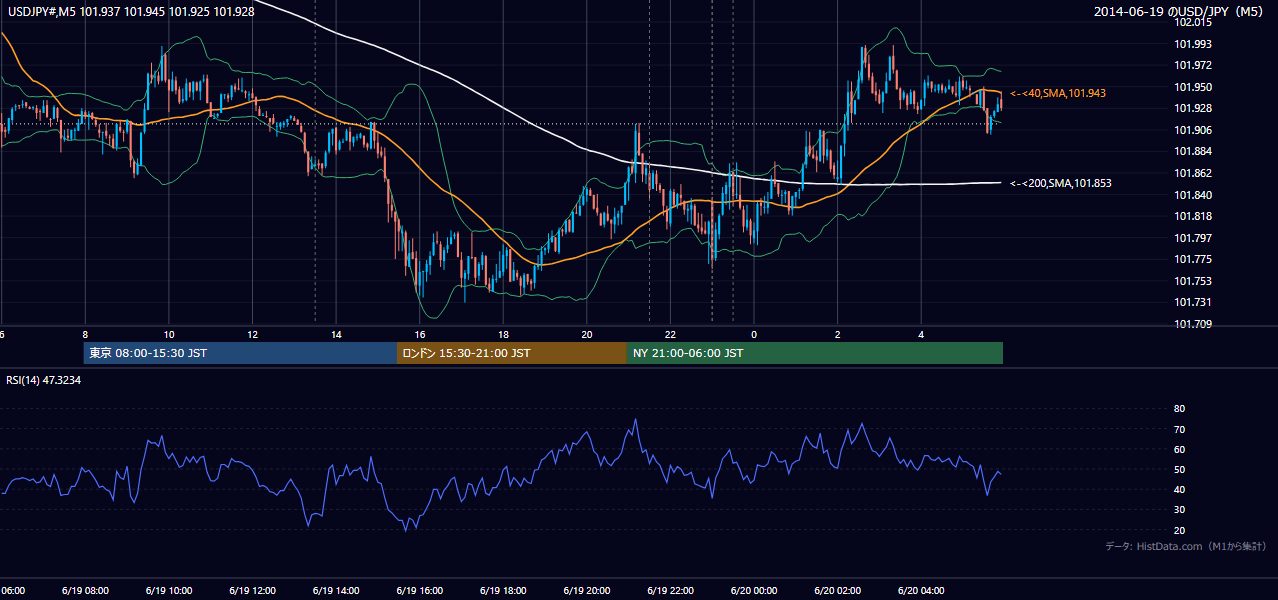The height and width of the screenshot is (600, 1278).
Task: Click hour 12 on the price chart axis
Action: 252,335
